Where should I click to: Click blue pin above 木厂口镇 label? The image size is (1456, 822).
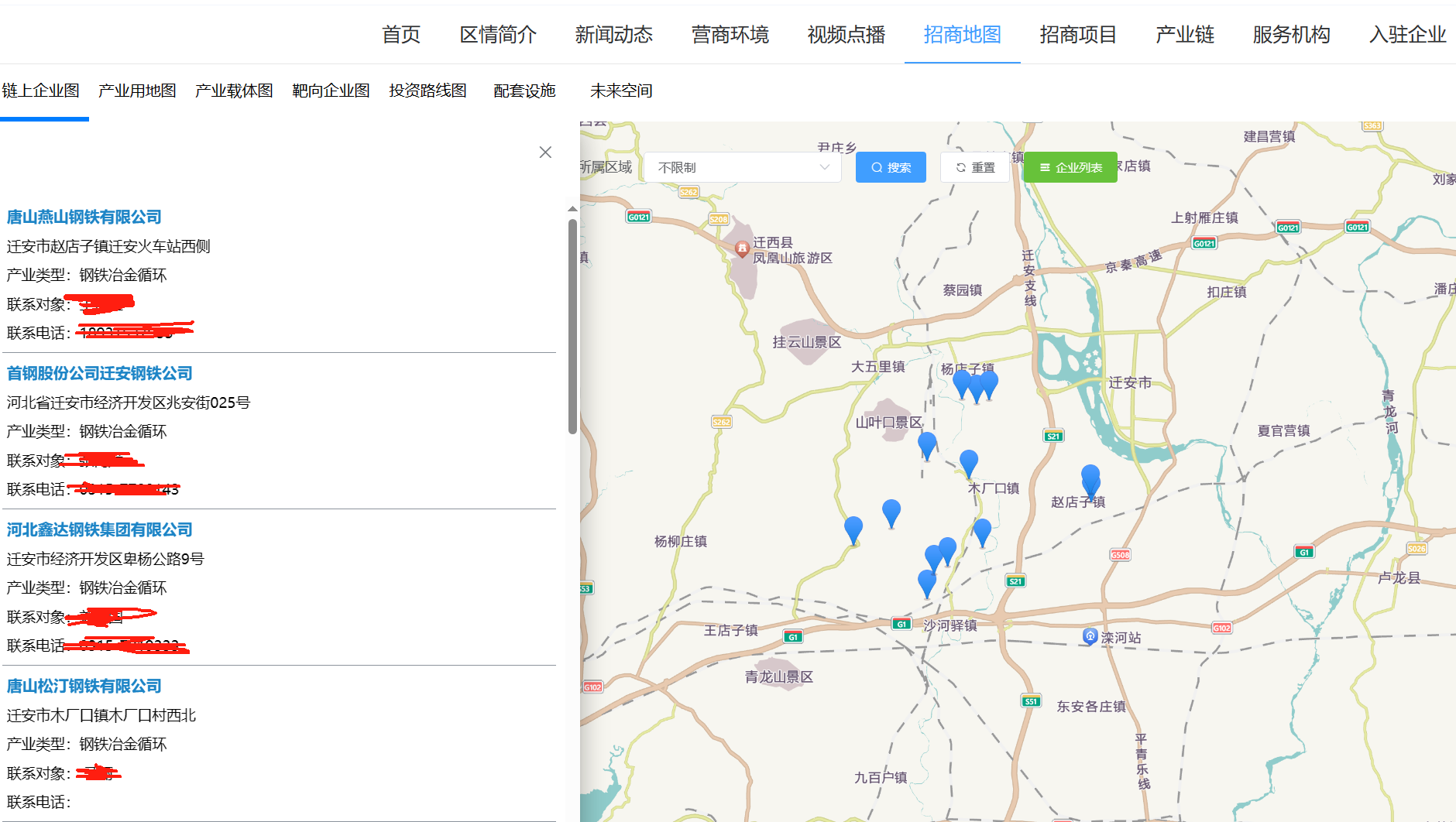(x=969, y=463)
